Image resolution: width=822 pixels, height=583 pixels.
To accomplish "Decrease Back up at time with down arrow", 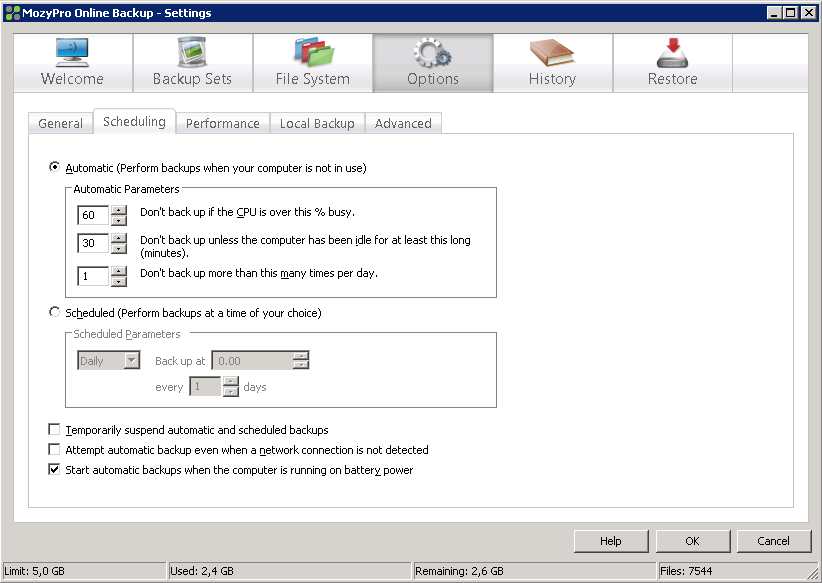I will coord(301,365).
